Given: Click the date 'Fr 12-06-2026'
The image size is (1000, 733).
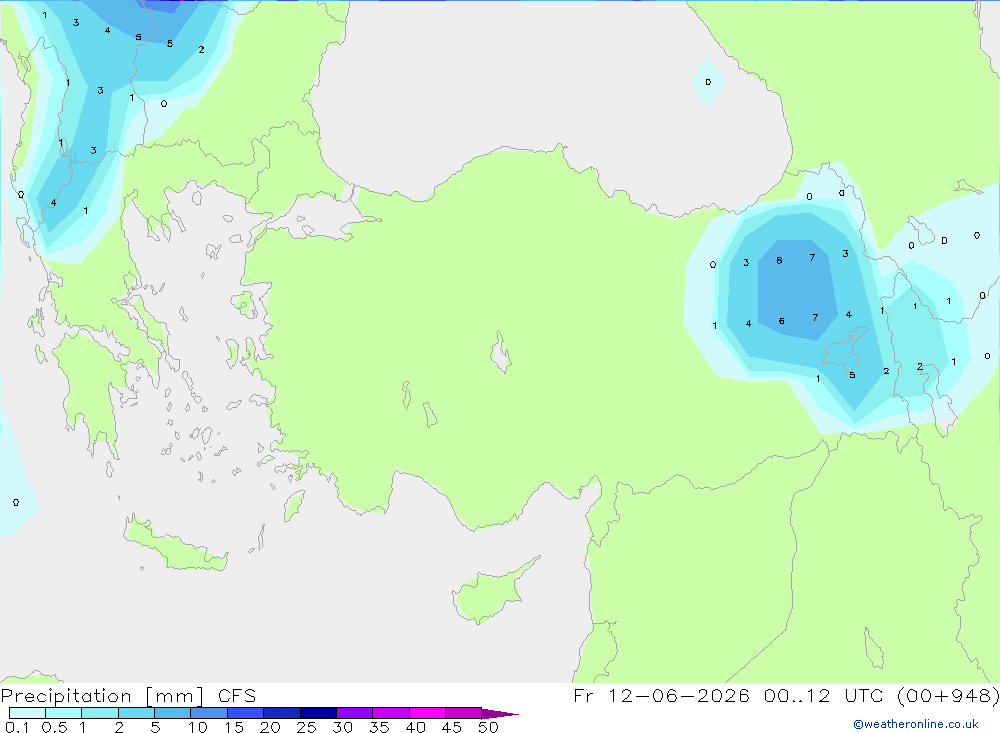Looking at the screenshot, I should pos(661,695).
